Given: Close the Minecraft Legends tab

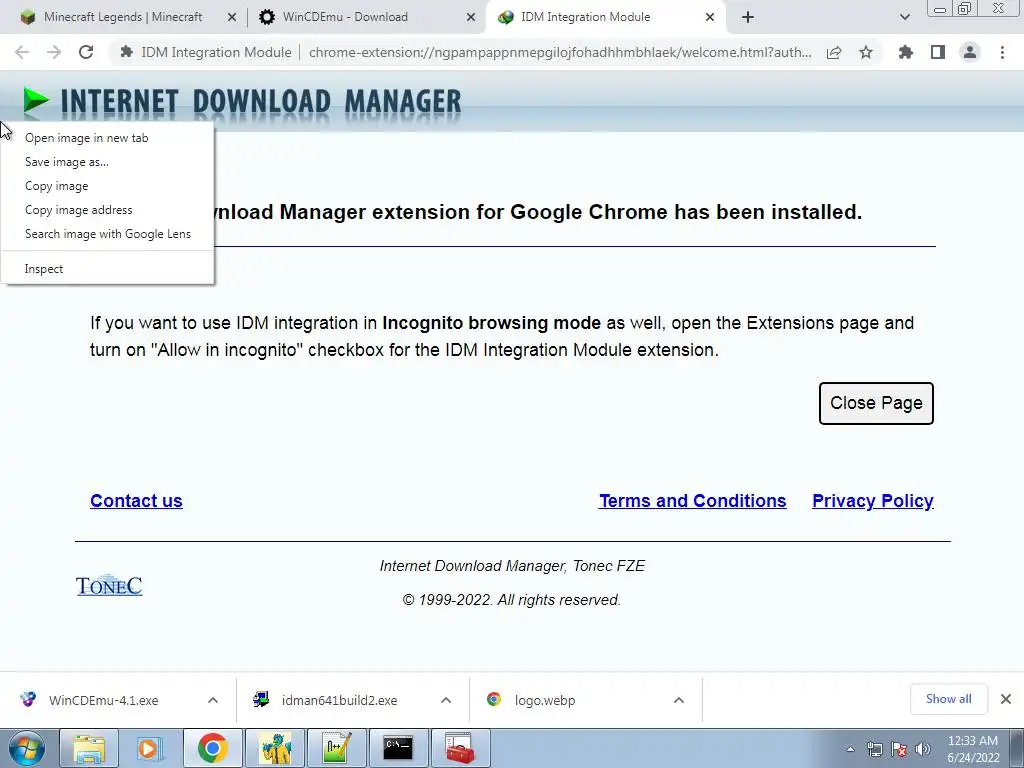Looking at the screenshot, I should pos(231,18).
